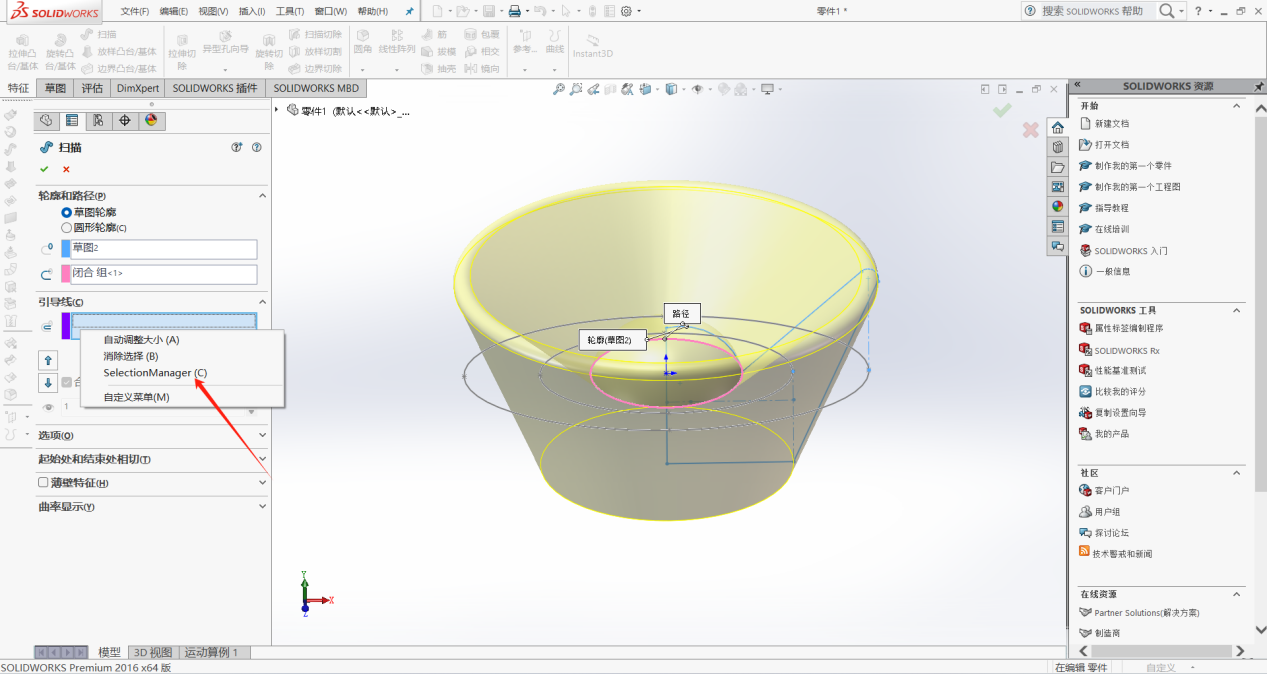Select the 草图轮廓 radio button
Screen dimensions: 1267x674
[67, 213]
